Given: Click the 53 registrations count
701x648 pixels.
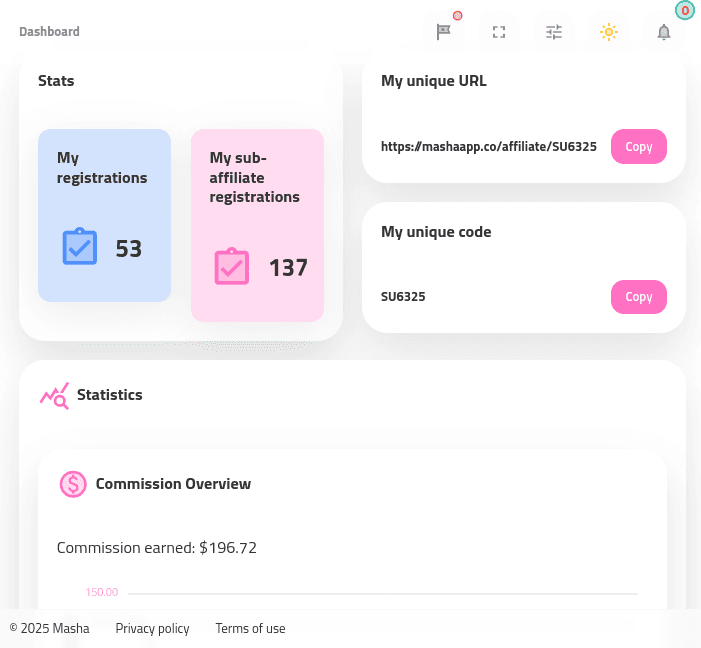Looking at the screenshot, I should pos(129,248).
